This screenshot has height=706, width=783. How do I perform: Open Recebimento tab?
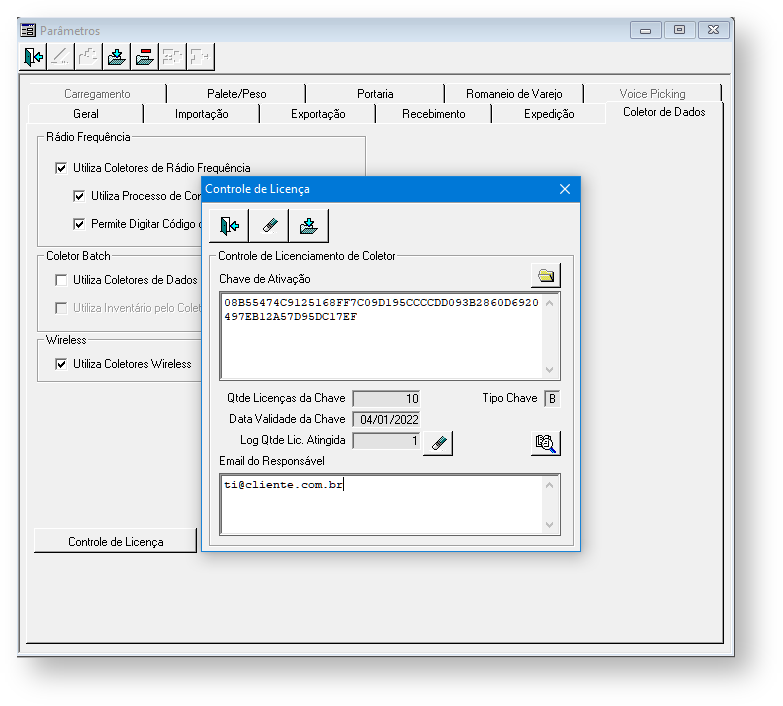click(x=434, y=114)
